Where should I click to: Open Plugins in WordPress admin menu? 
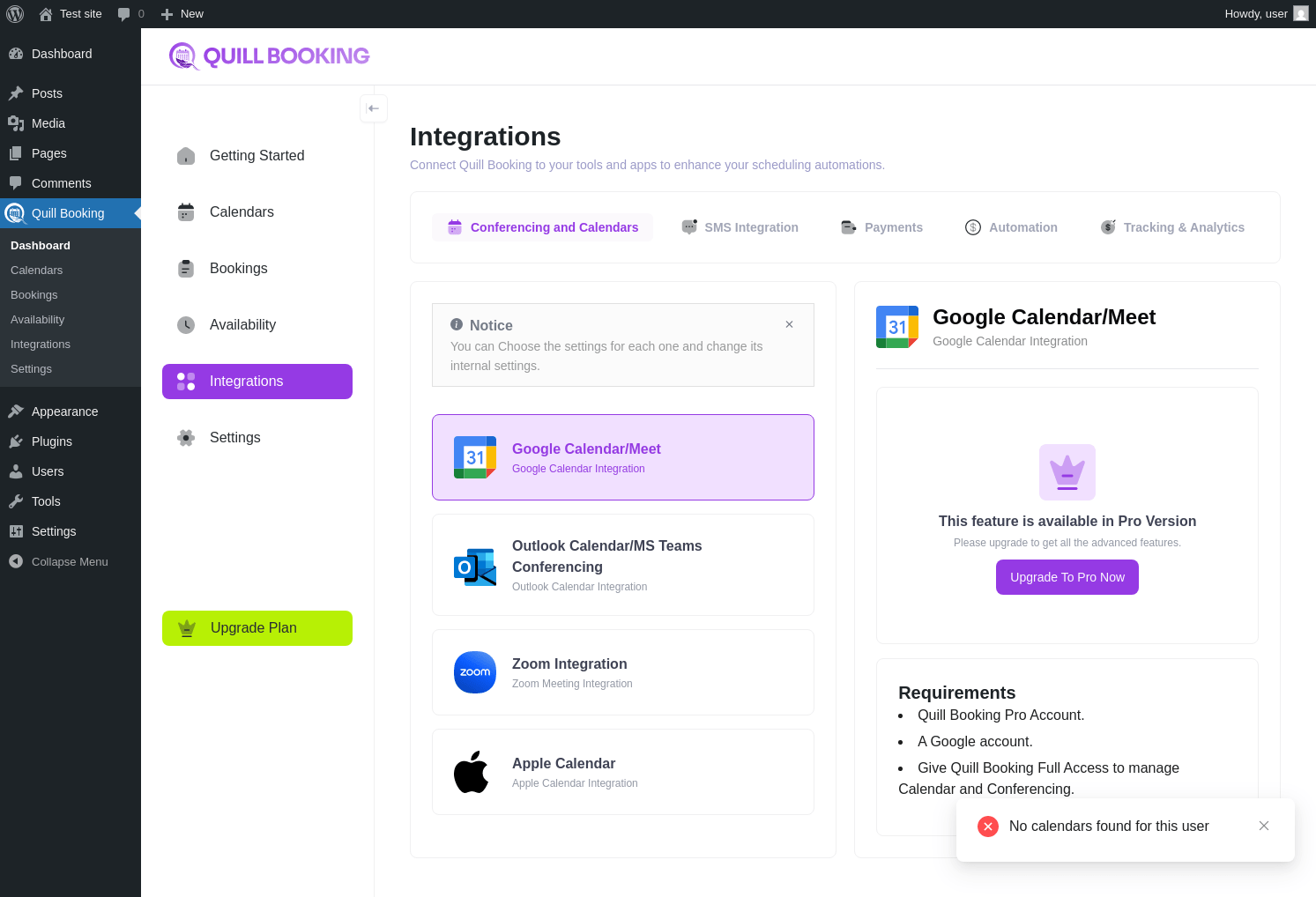(52, 441)
